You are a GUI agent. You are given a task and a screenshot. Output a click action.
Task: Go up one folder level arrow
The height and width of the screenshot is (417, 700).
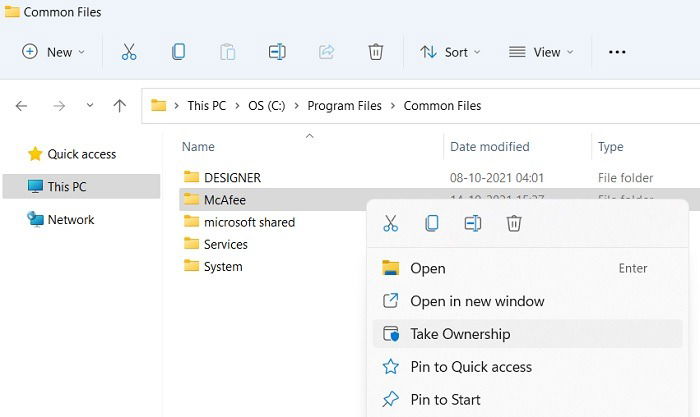(119, 105)
